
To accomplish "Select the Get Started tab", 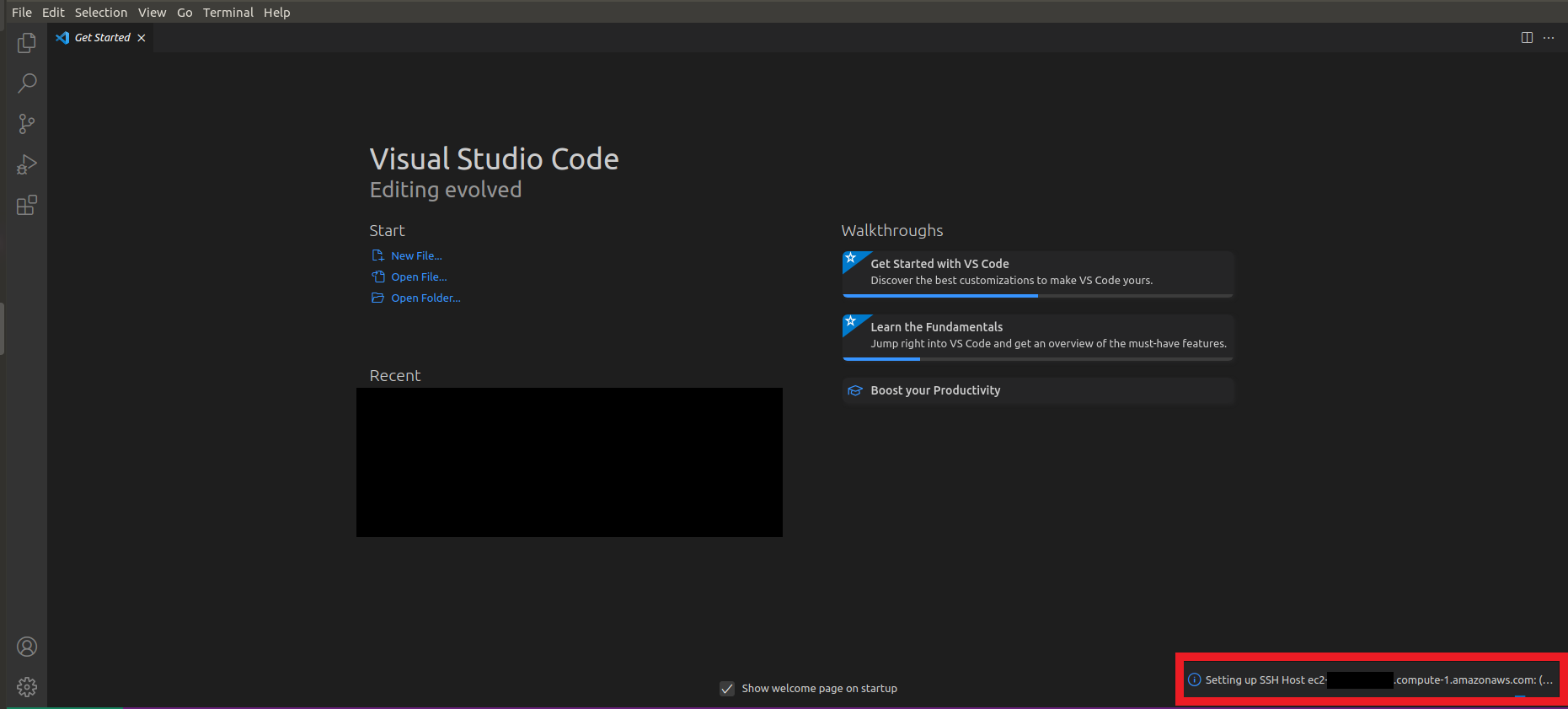I will [101, 38].
